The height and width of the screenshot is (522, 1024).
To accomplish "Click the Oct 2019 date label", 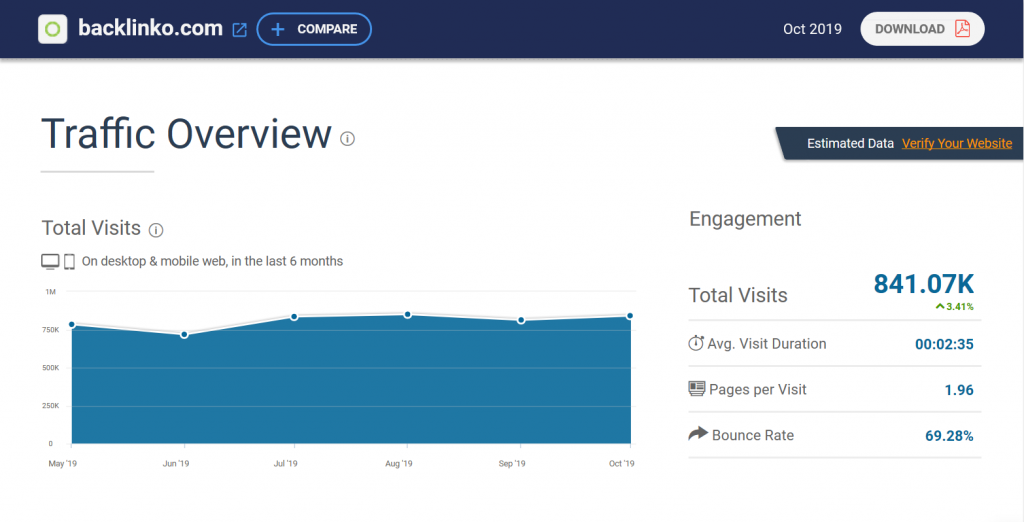I will 812,29.
